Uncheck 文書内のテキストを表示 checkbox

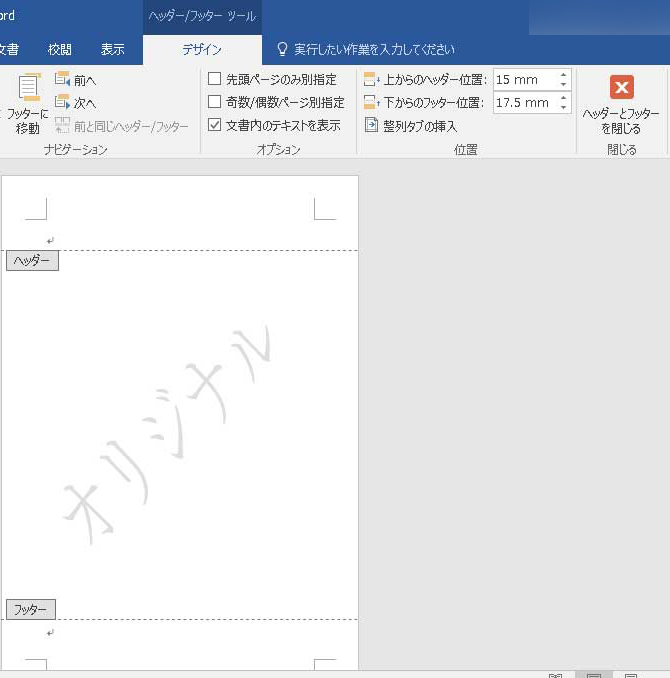click(x=214, y=125)
